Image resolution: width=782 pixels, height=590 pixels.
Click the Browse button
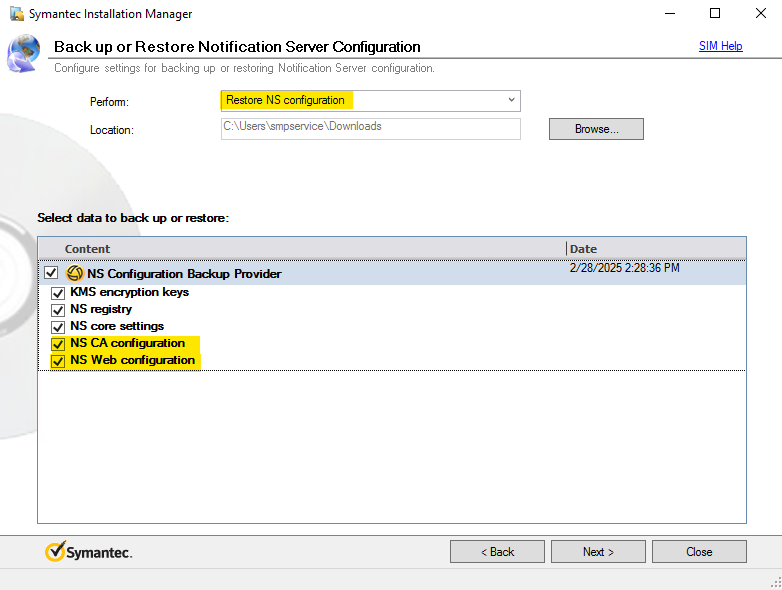[x=596, y=129]
